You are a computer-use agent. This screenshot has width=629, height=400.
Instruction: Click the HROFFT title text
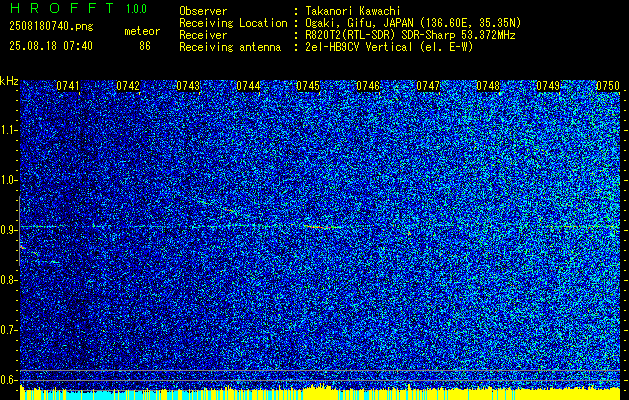(x=62, y=8)
